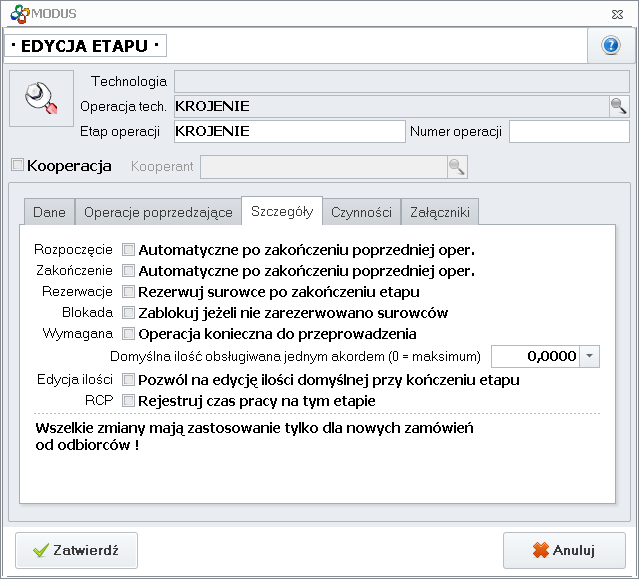
Task: Click the Kooperant lookup magnifier icon
Action: [x=456, y=166]
